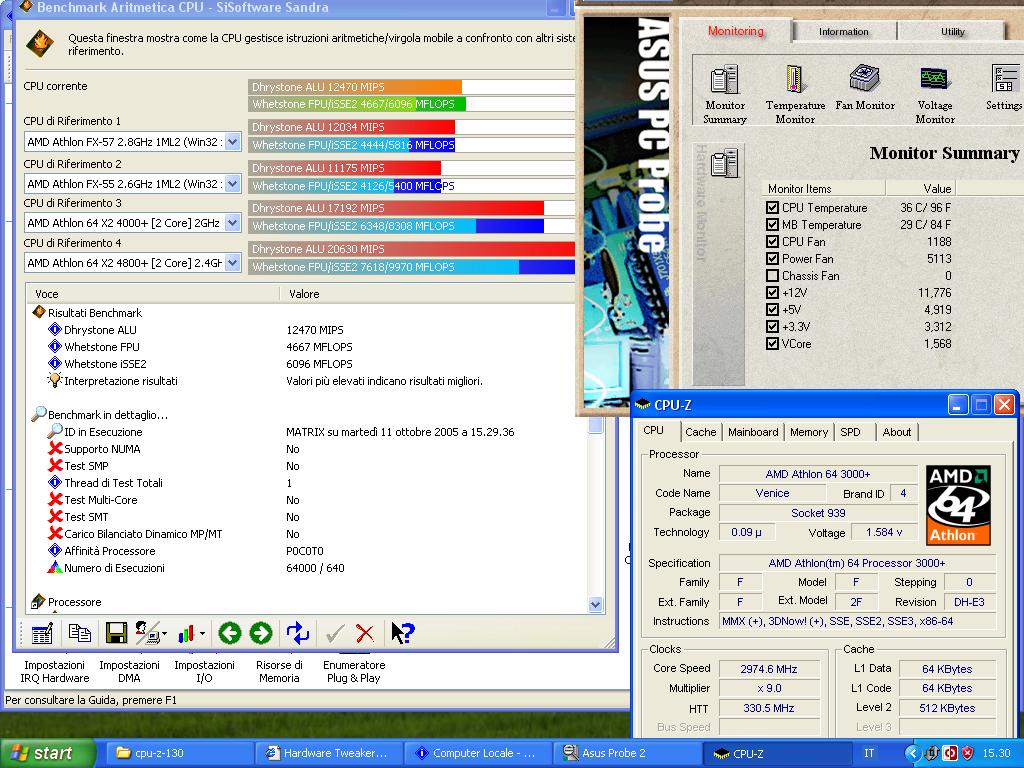The image size is (1024, 768).
Task: Click the AMD Athlon 64 logo in CPU-Z
Action: pos(958,505)
